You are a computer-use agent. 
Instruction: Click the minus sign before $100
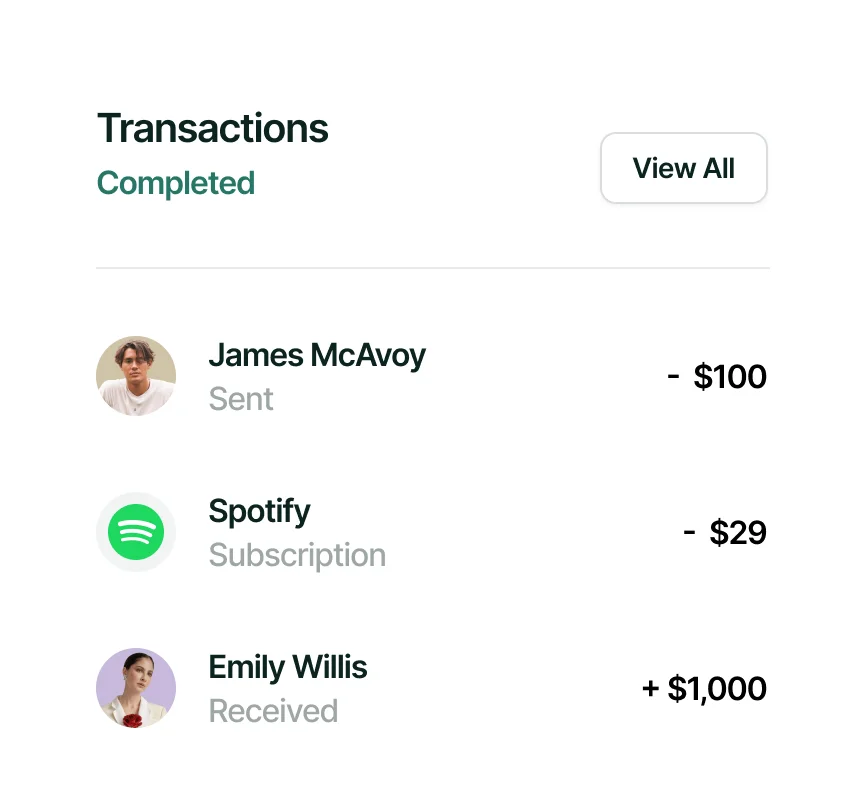click(673, 377)
